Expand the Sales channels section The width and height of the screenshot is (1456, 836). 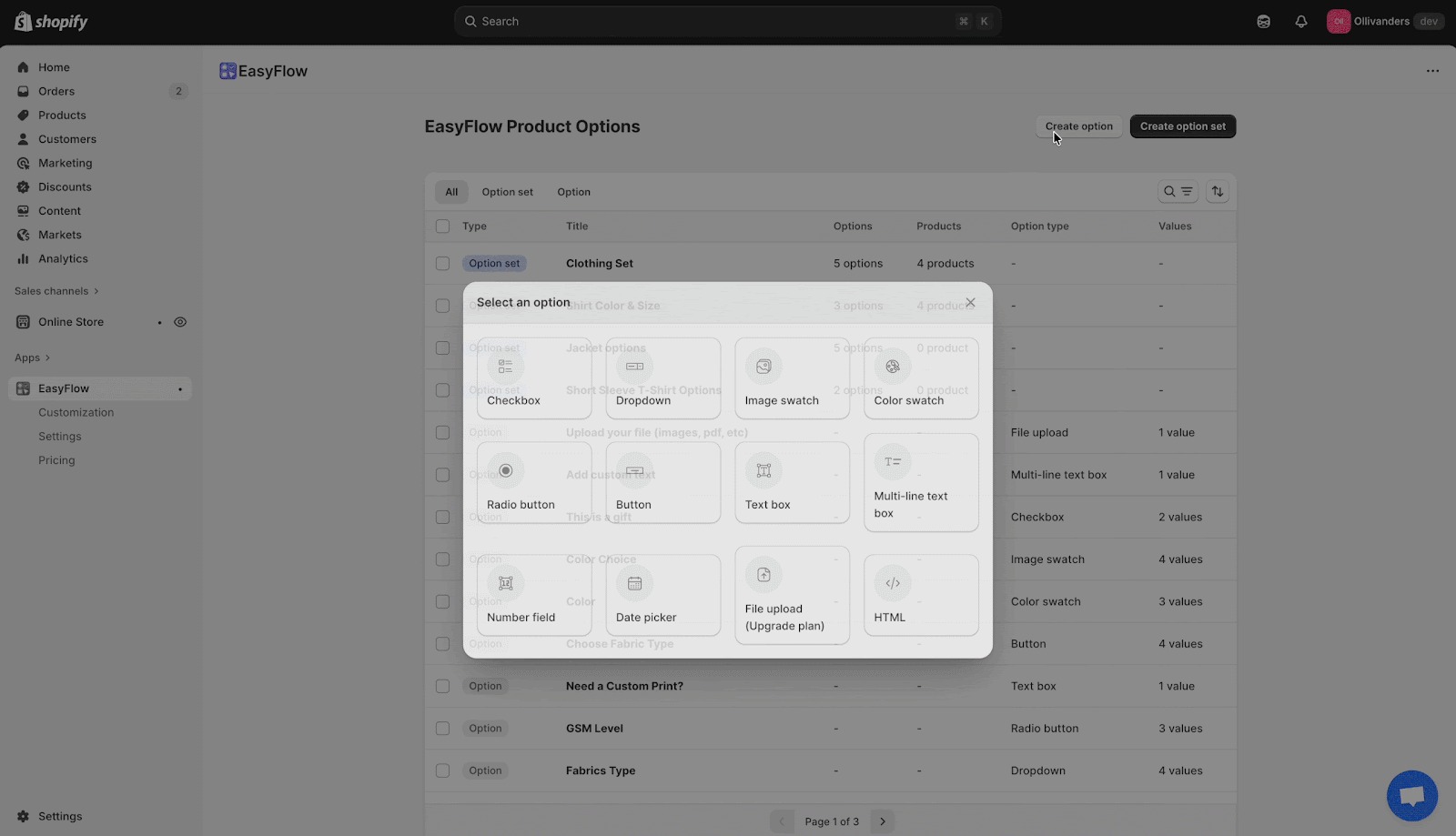click(x=56, y=290)
